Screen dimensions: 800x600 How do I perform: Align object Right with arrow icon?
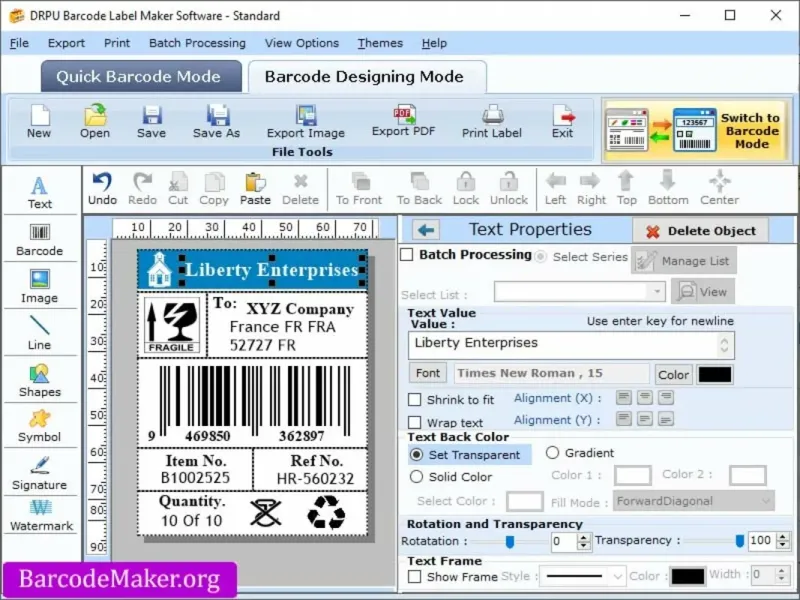click(x=591, y=189)
